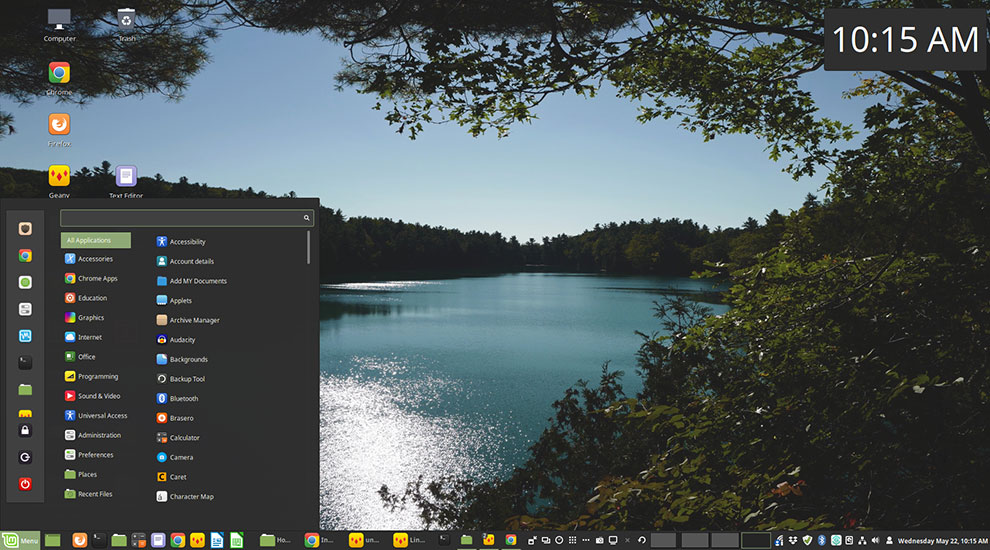Click the Bluetooth tray icon in panel

[x=821, y=541]
